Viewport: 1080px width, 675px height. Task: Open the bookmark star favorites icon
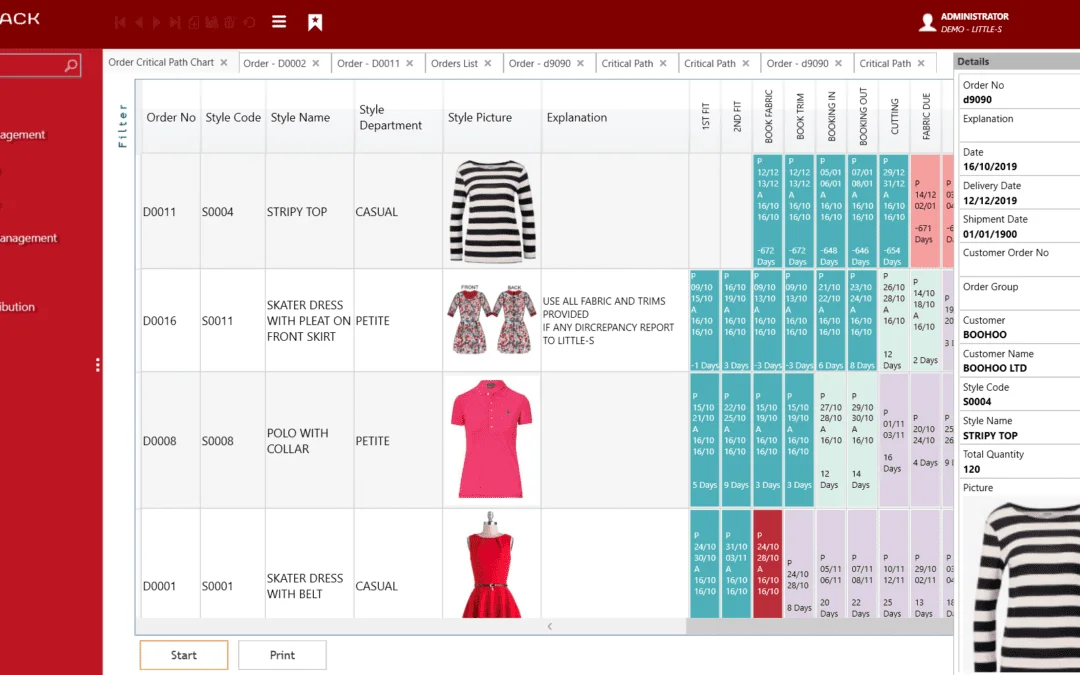(315, 22)
